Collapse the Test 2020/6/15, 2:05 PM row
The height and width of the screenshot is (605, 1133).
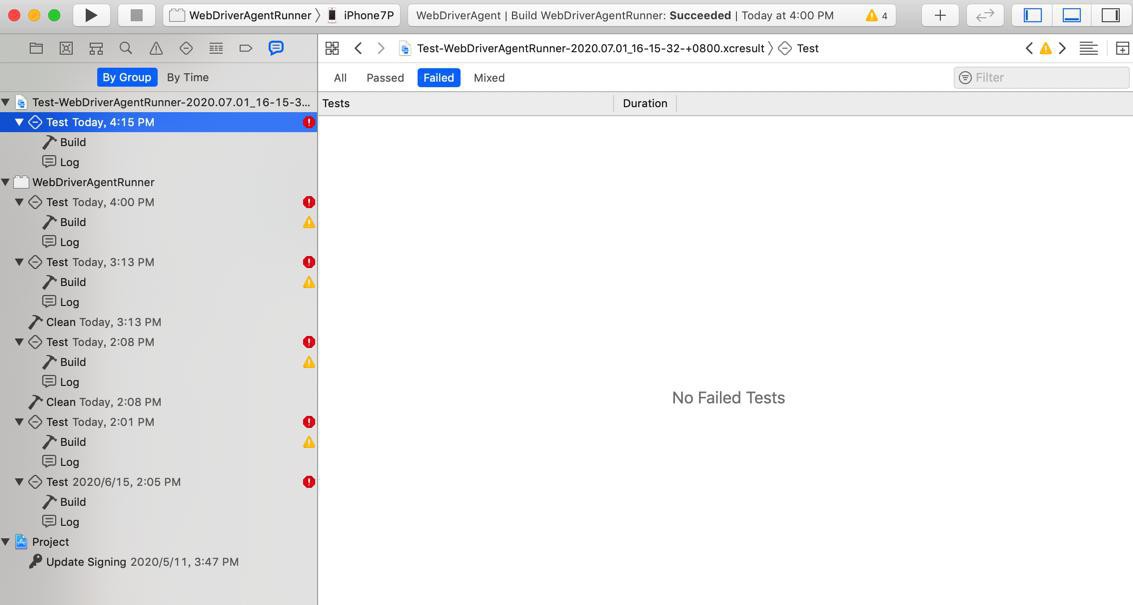pos(20,482)
